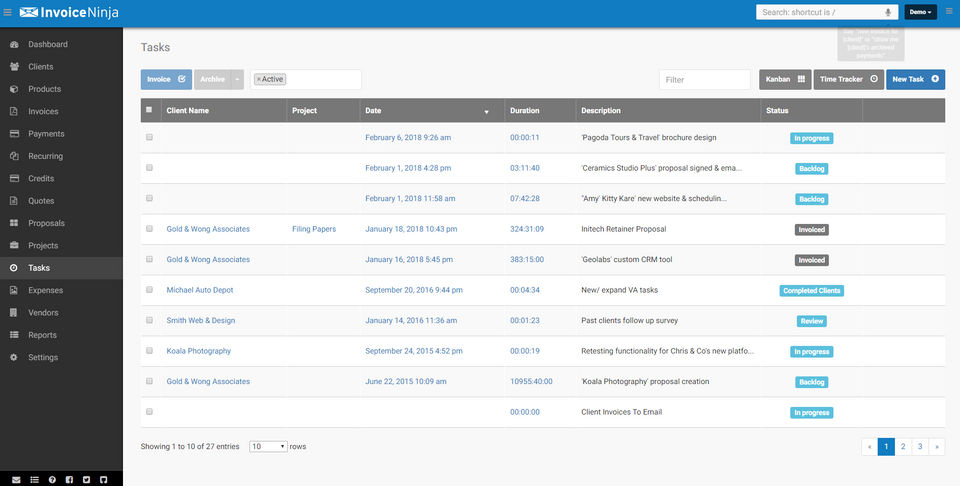The image size is (960, 486).
Task: Toggle the right-side panel hamburger icon
Action: tap(949, 12)
